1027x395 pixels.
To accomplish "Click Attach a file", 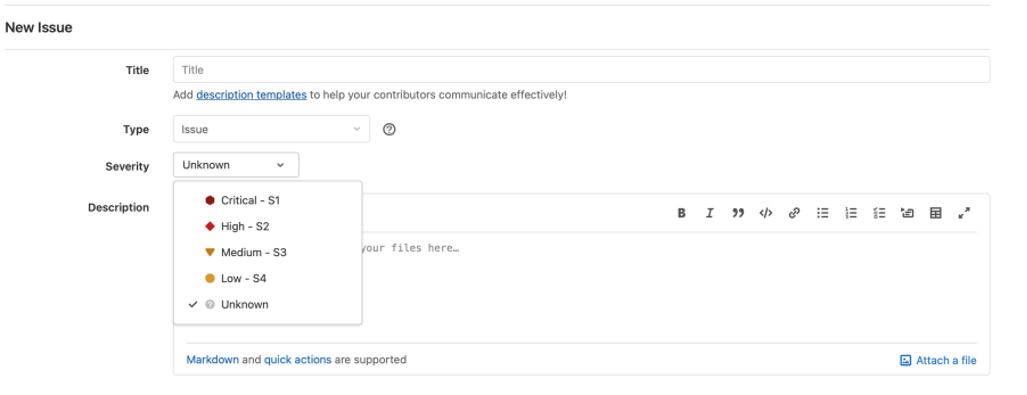I will point(938,360).
